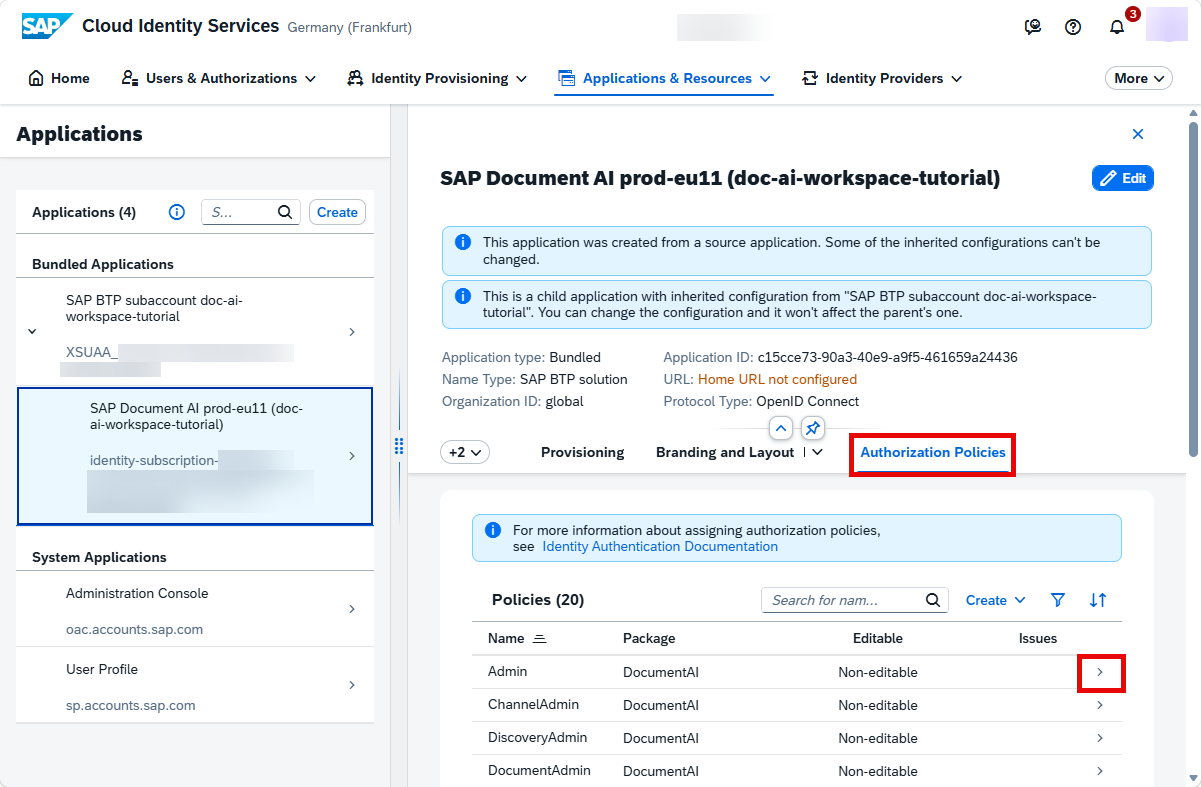This screenshot has height=787, width=1201.
Task: Open Identity Authentication Documentation link
Action: click(660, 546)
